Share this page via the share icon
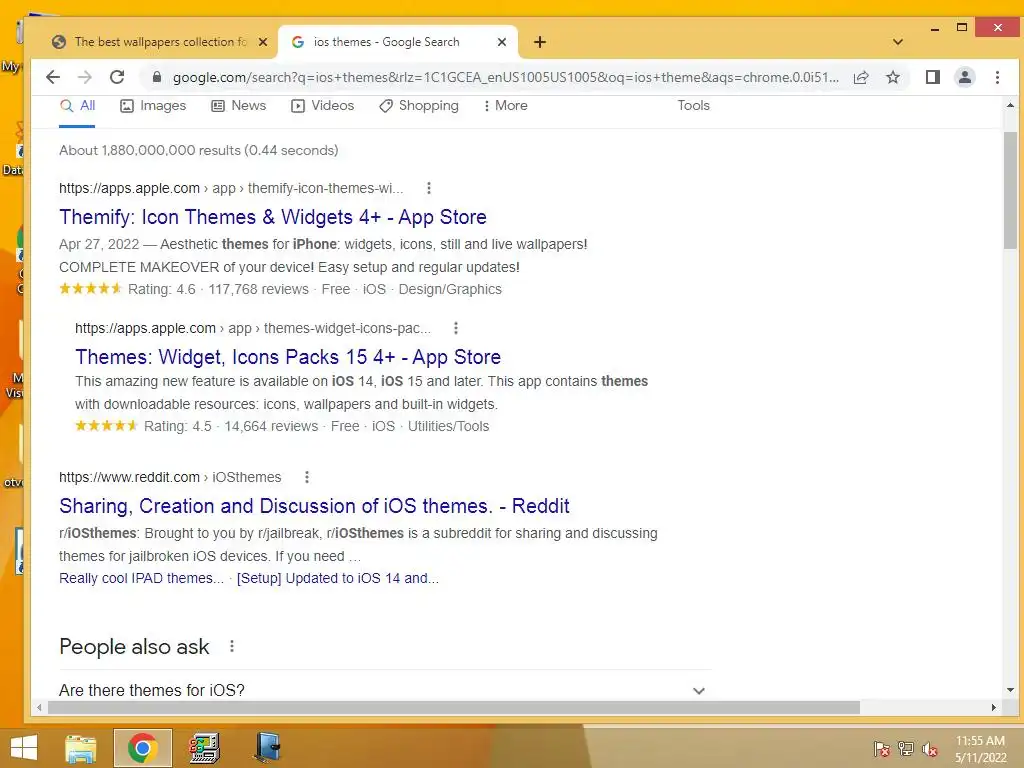Image resolution: width=1024 pixels, height=768 pixels. click(861, 77)
